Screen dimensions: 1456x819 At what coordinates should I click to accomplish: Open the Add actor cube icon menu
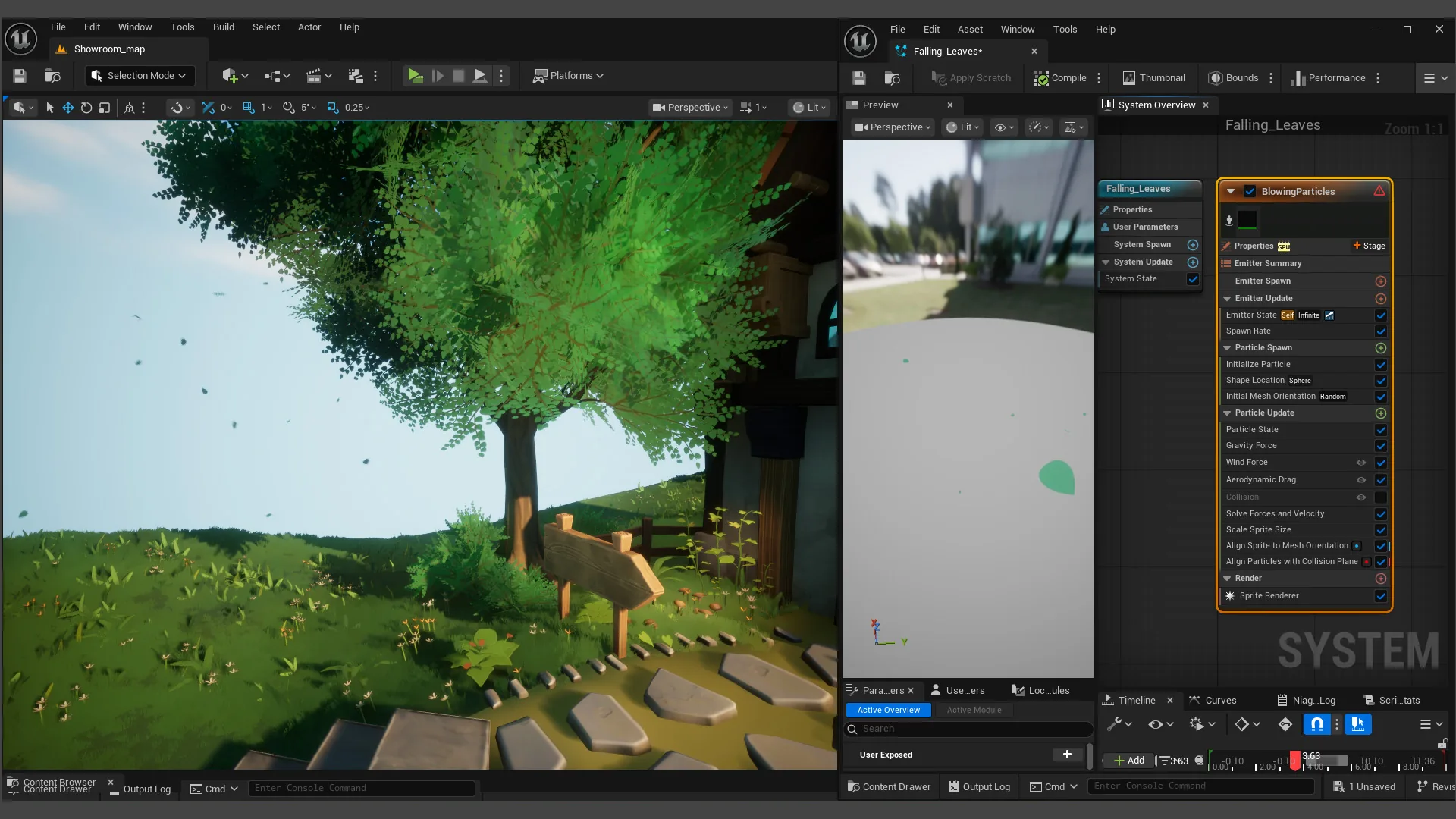tap(235, 76)
